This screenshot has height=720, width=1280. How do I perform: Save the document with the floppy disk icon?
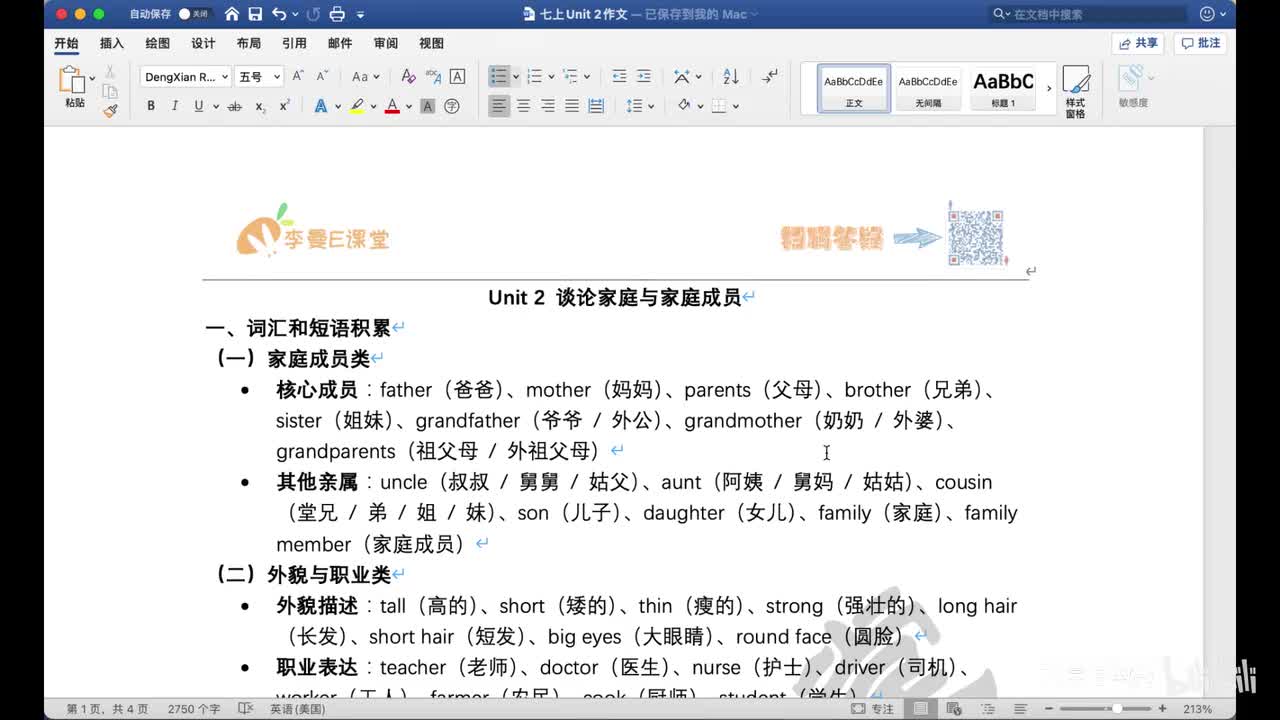(x=255, y=14)
